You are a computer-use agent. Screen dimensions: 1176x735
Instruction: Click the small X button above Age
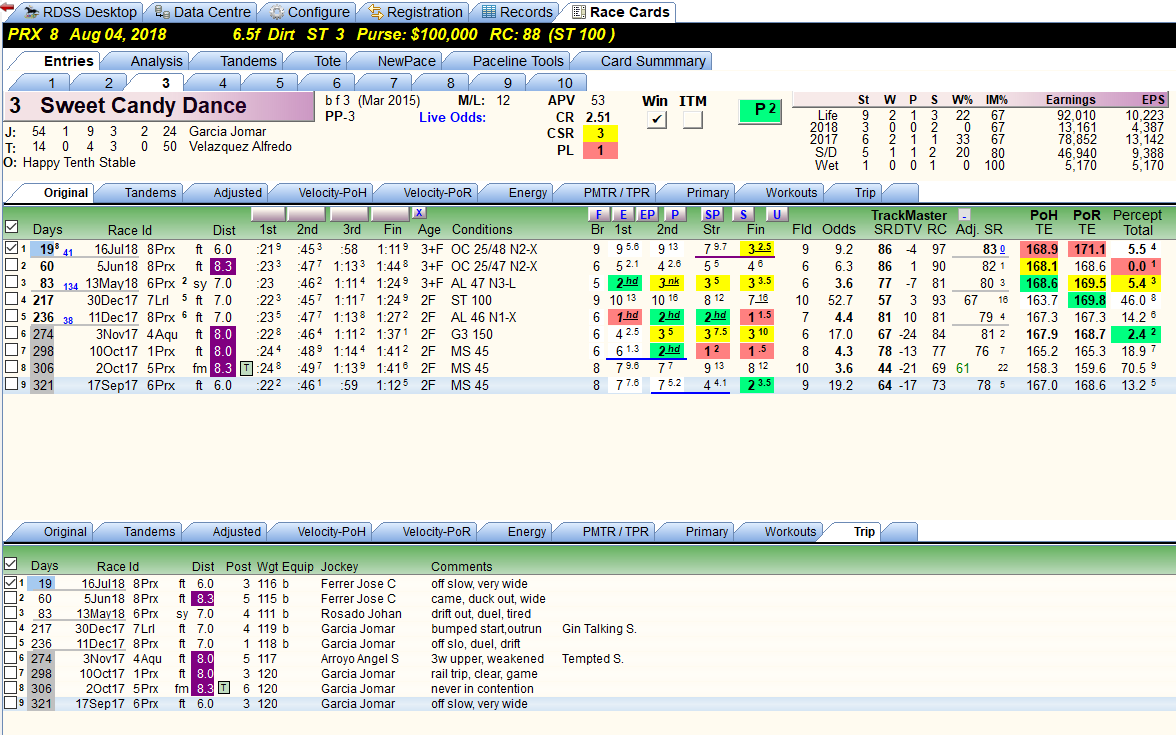[x=418, y=213]
